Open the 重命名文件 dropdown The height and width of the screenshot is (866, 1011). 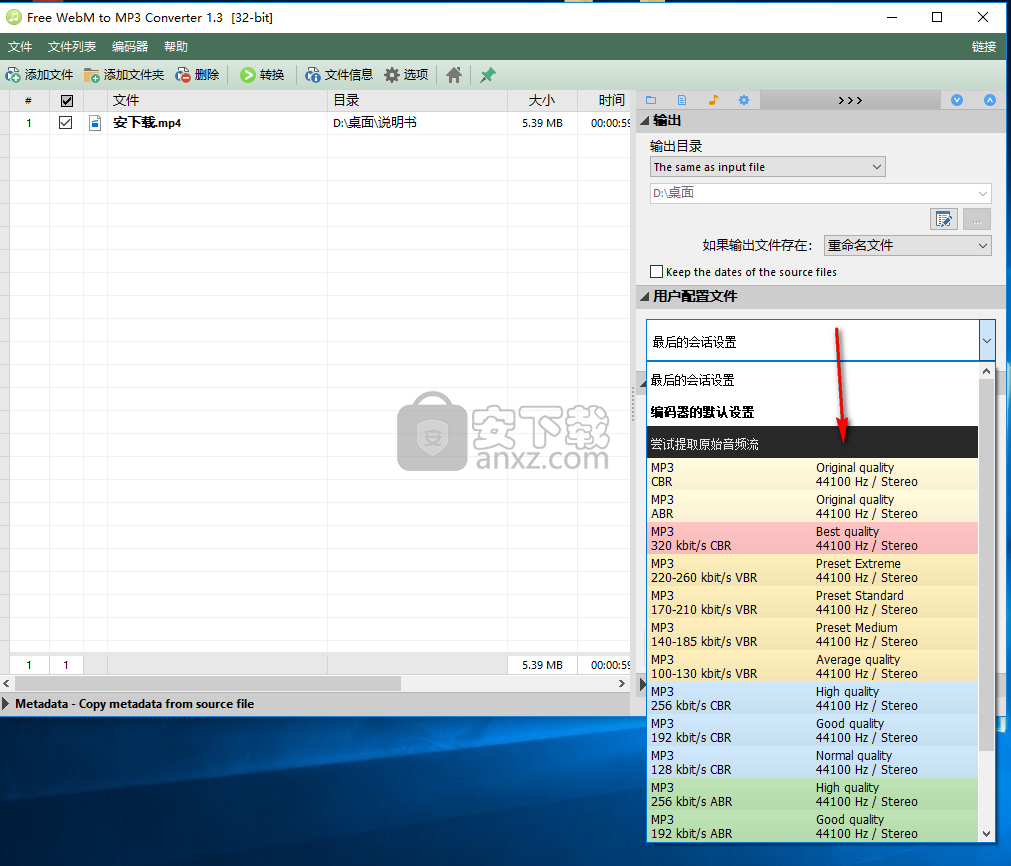[908, 245]
